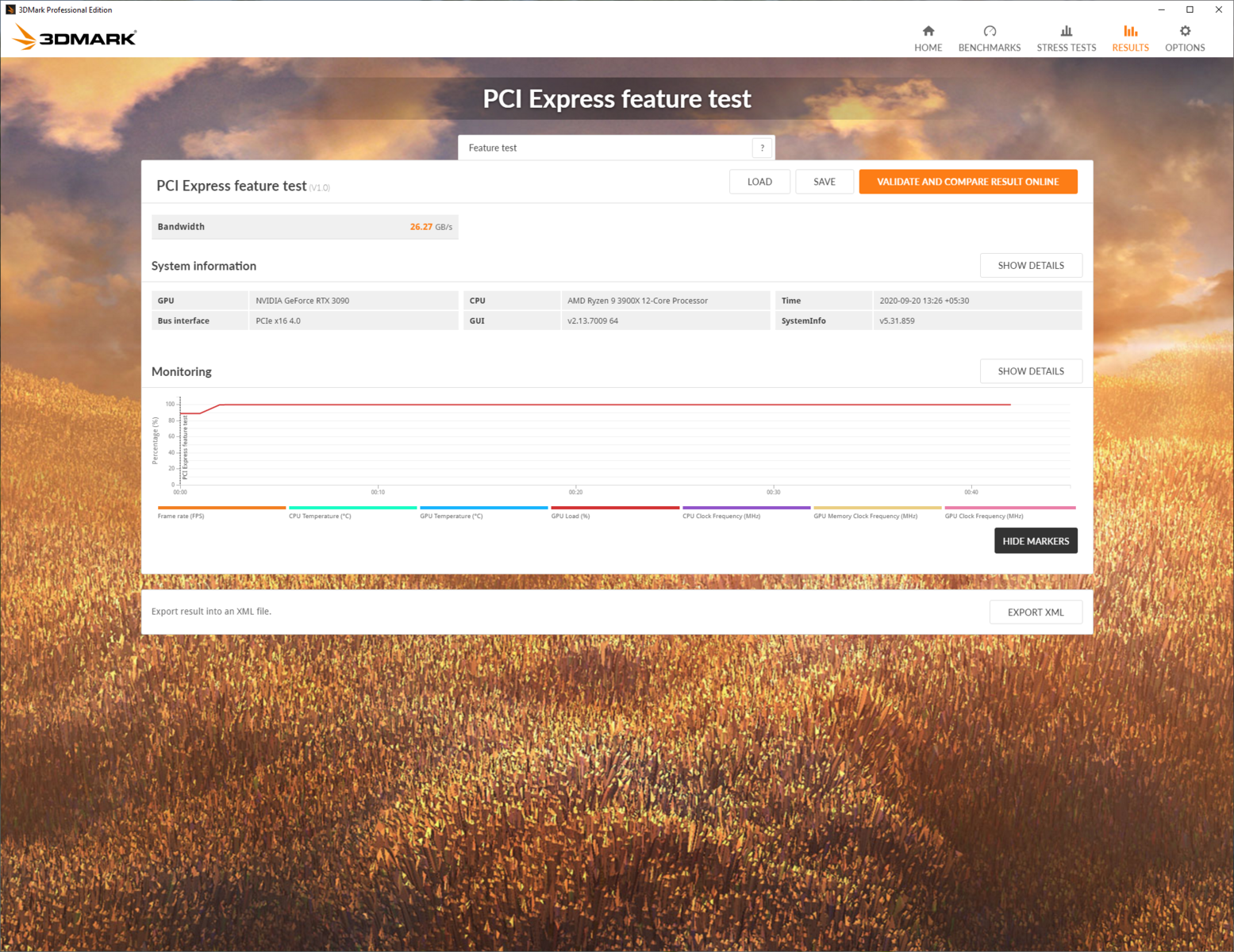This screenshot has height=952, width=1234.
Task: Toggle the GPU Clock Frequency legend
Action: point(1010,512)
